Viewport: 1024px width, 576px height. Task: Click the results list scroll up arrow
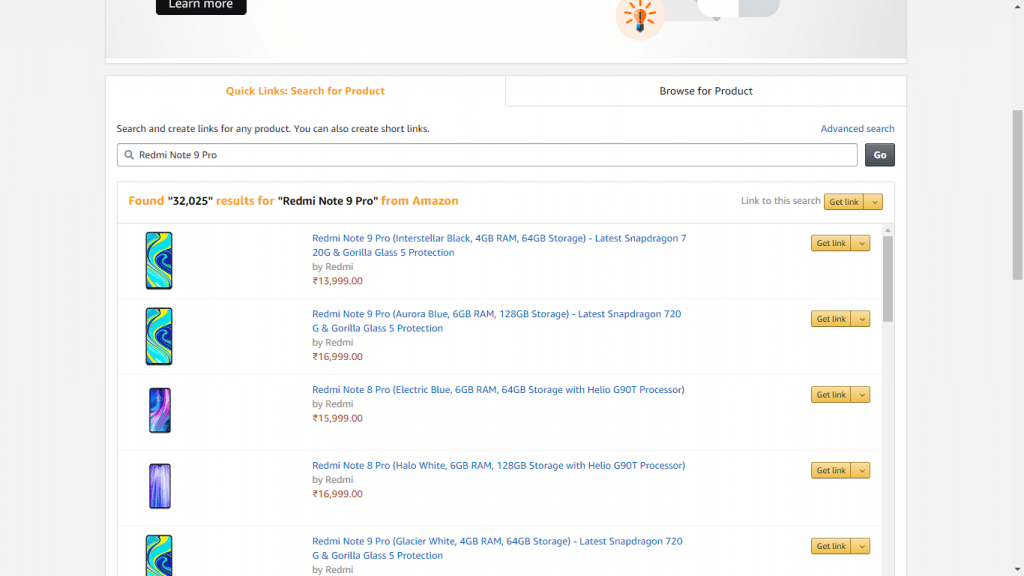pyautogui.click(x=888, y=231)
